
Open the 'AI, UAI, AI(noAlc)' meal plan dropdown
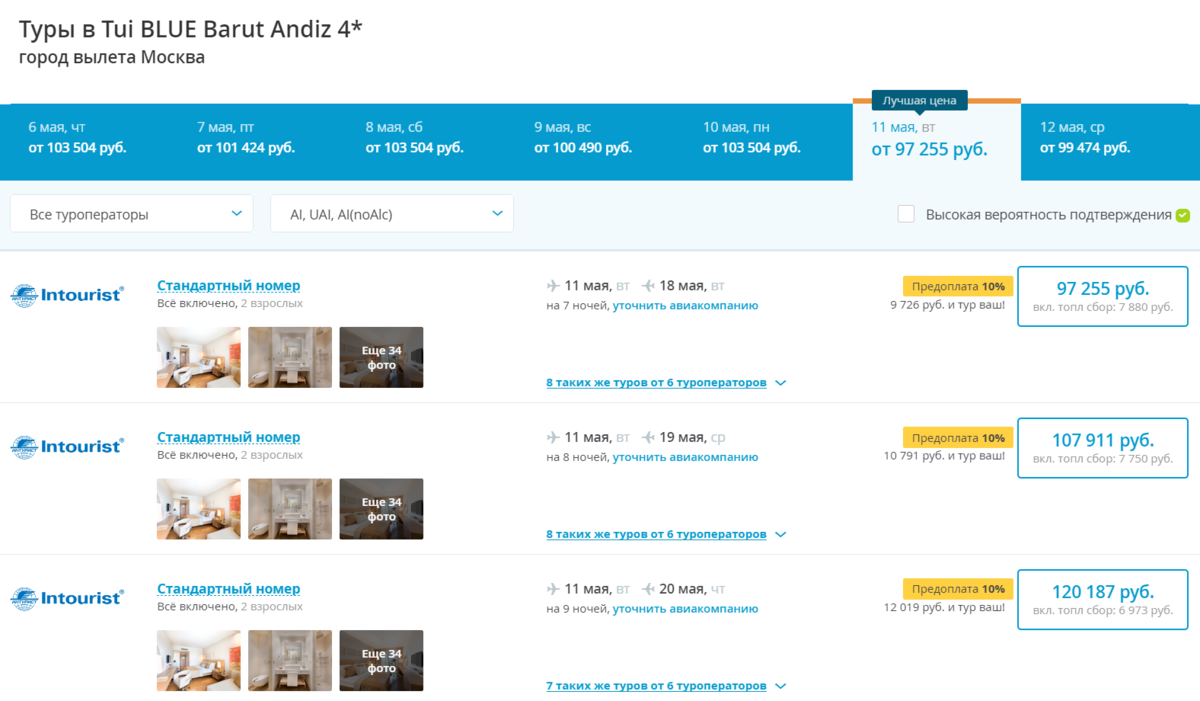pos(391,213)
